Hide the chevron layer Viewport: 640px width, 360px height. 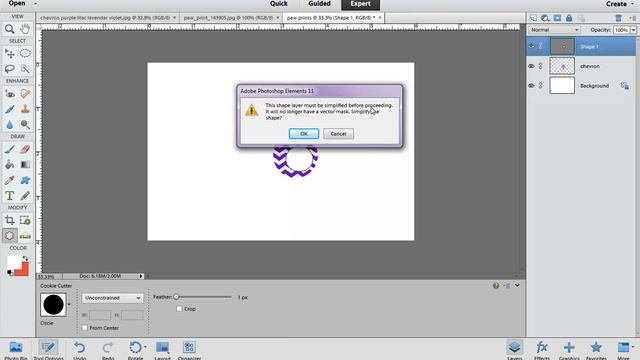(x=531, y=66)
